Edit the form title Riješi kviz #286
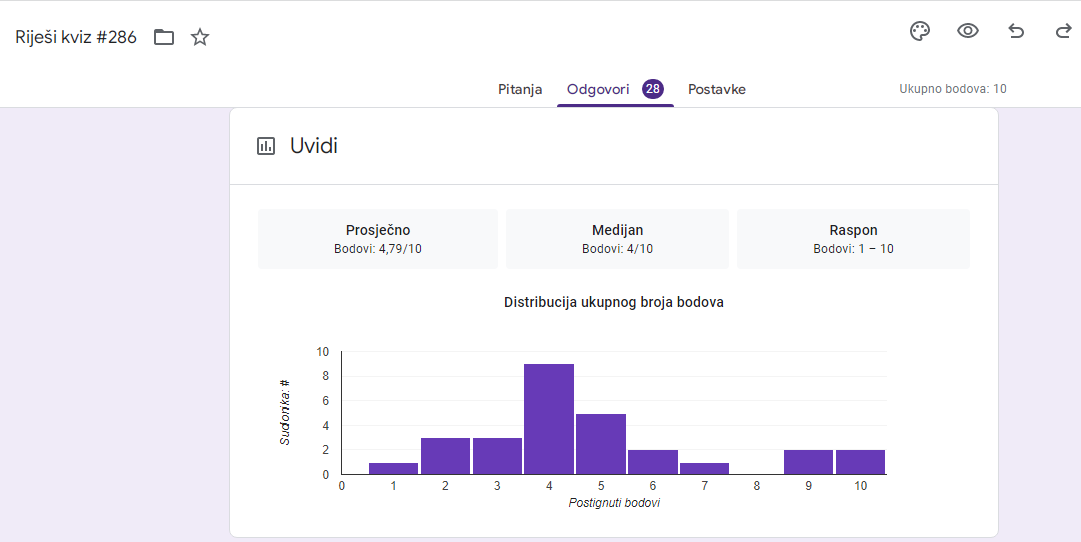 pyautogui.click(x=76, y=37)
